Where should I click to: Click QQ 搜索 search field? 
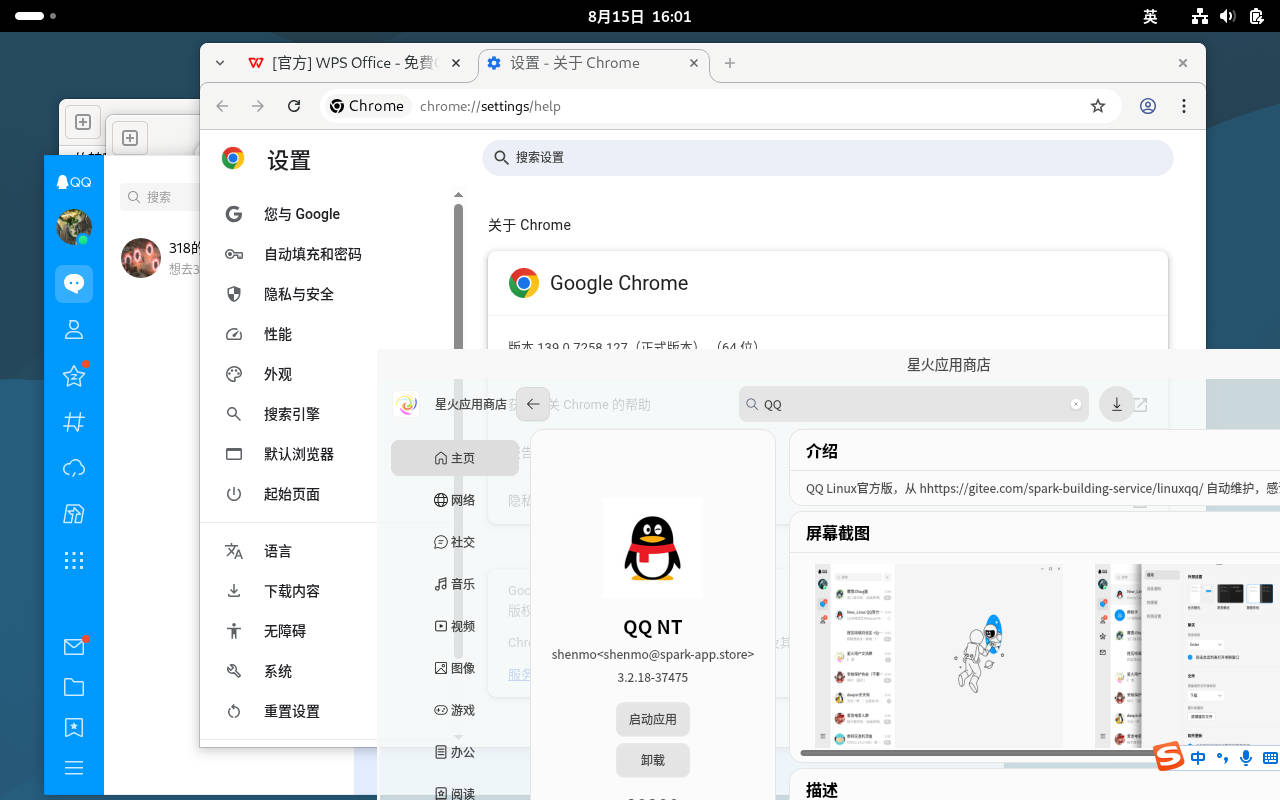pyautogui.click(x=160, y=197)
